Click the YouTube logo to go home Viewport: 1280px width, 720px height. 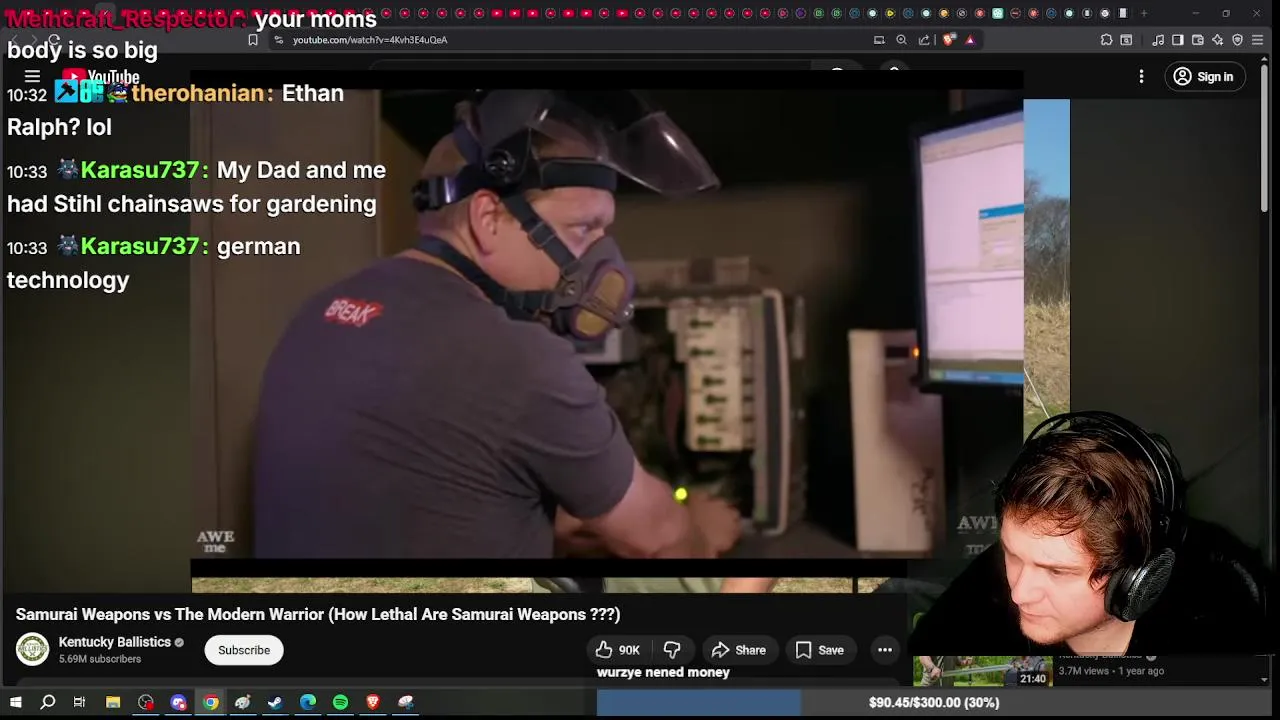click(100, 77)
